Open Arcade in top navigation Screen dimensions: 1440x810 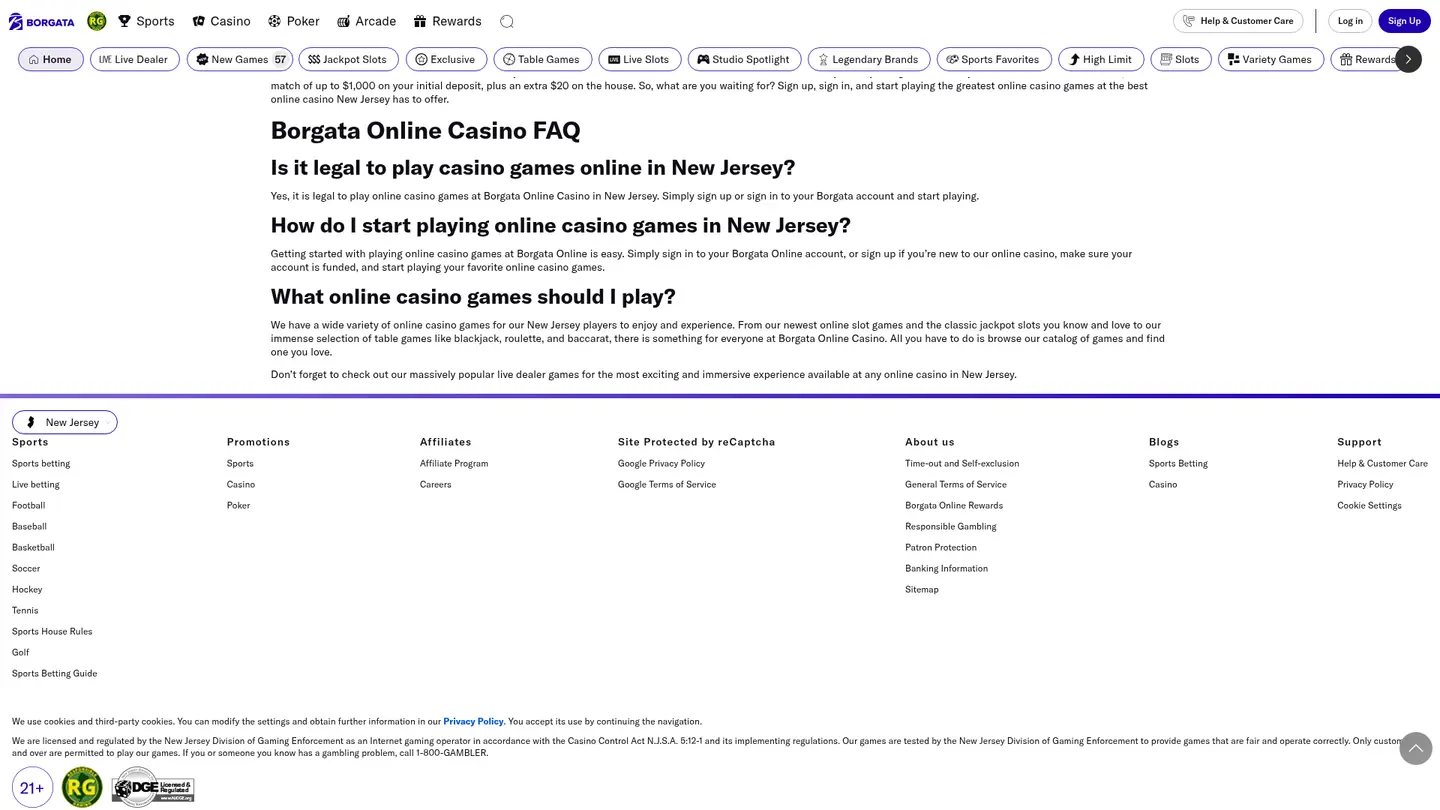tap(366, 21)
